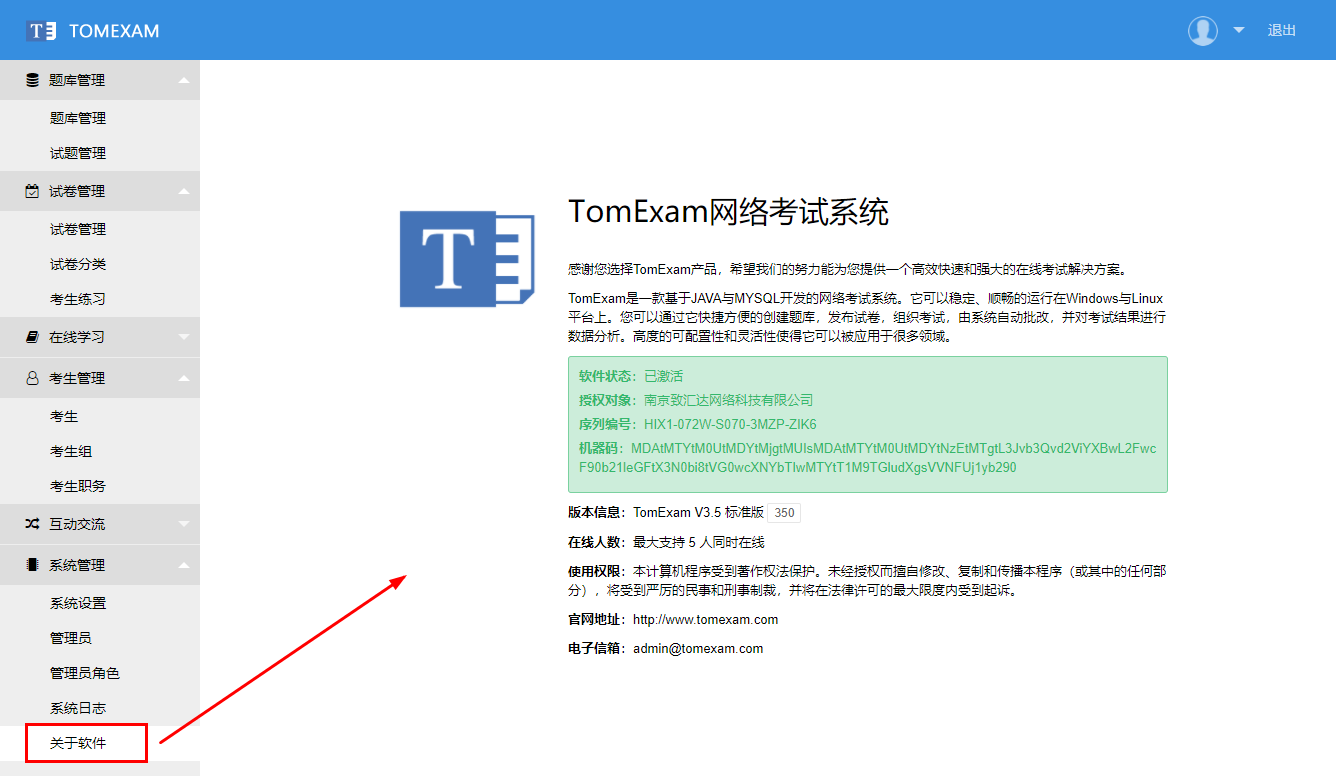This screenshot has width=1336, height=776.
Task: Click the shuffle icon beside 互动交流
Action: click(32, 524)
